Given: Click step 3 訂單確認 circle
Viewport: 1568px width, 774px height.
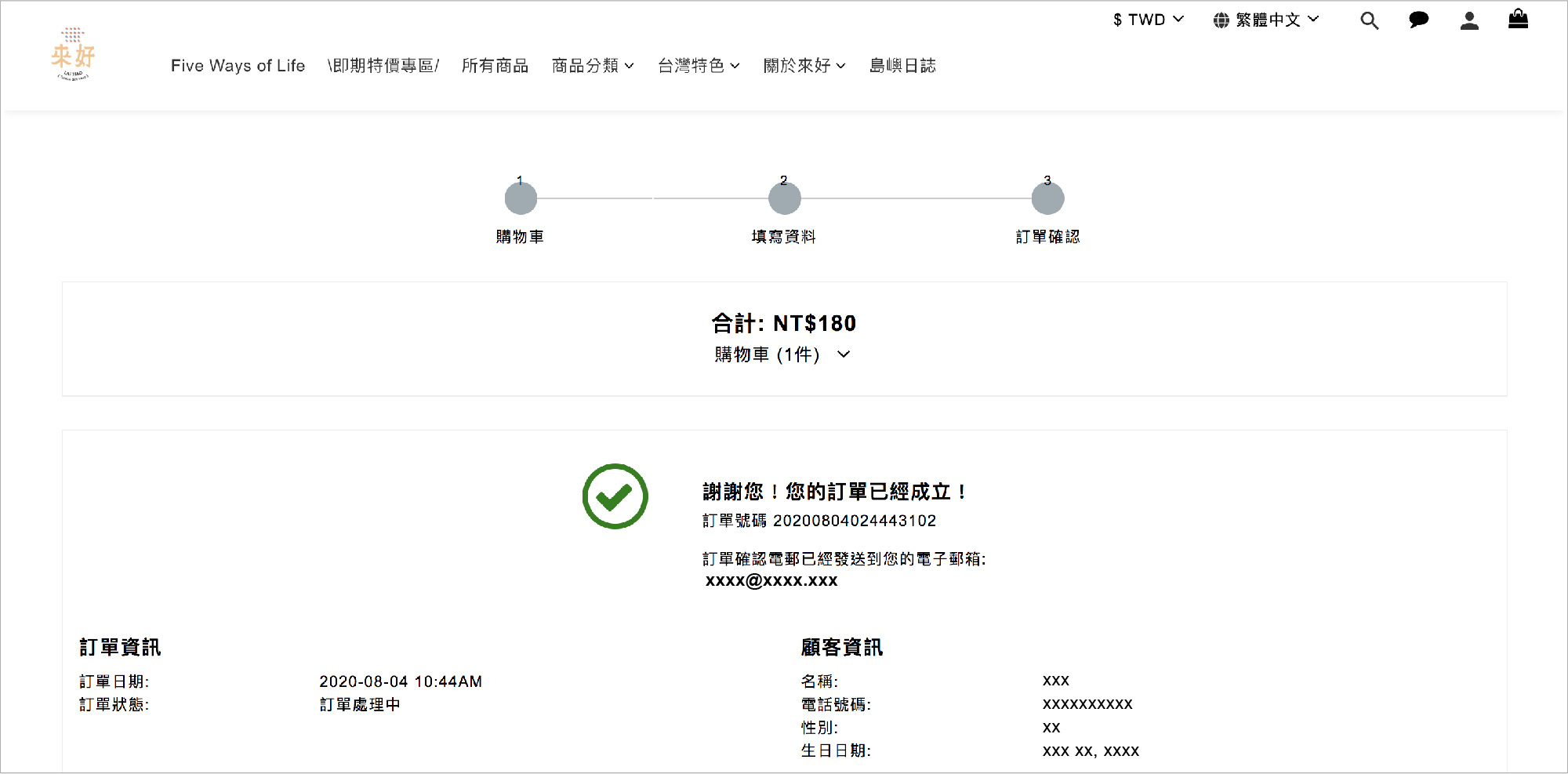Looking at the screenshot, I should pyautogui.click(x=1047, y=198).
